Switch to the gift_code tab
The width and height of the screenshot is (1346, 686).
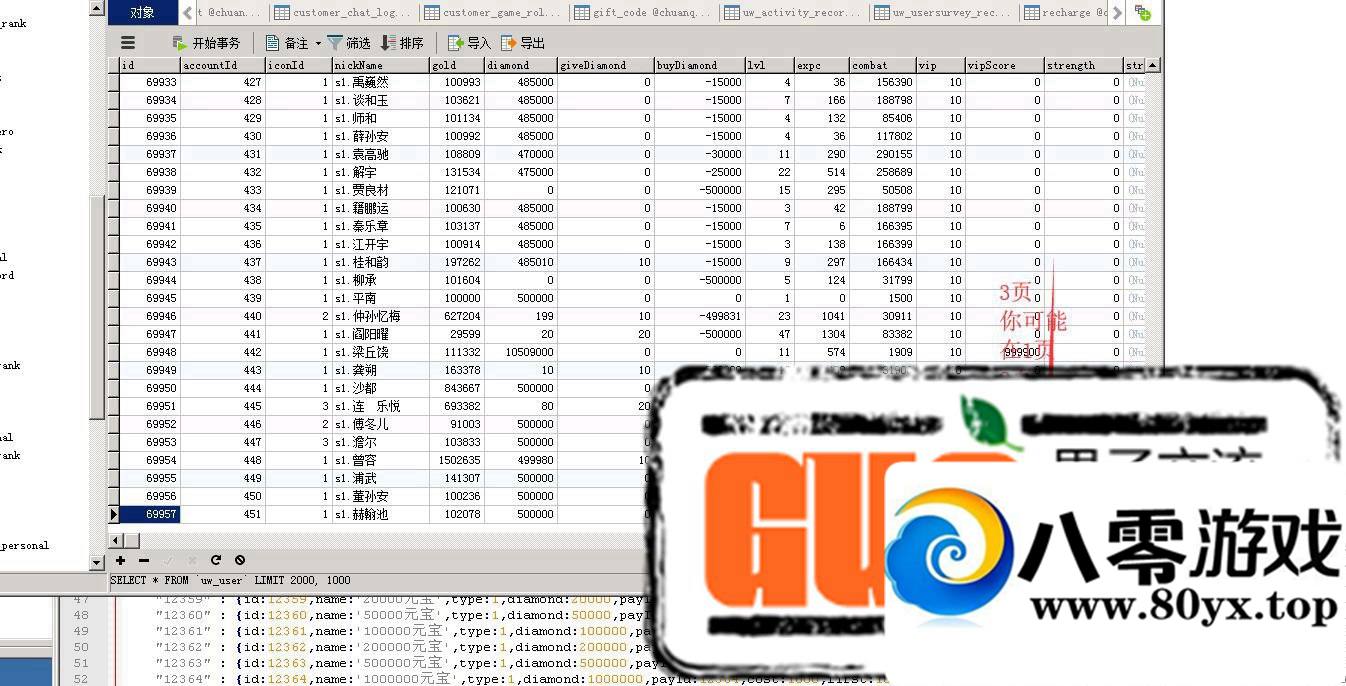645,13
